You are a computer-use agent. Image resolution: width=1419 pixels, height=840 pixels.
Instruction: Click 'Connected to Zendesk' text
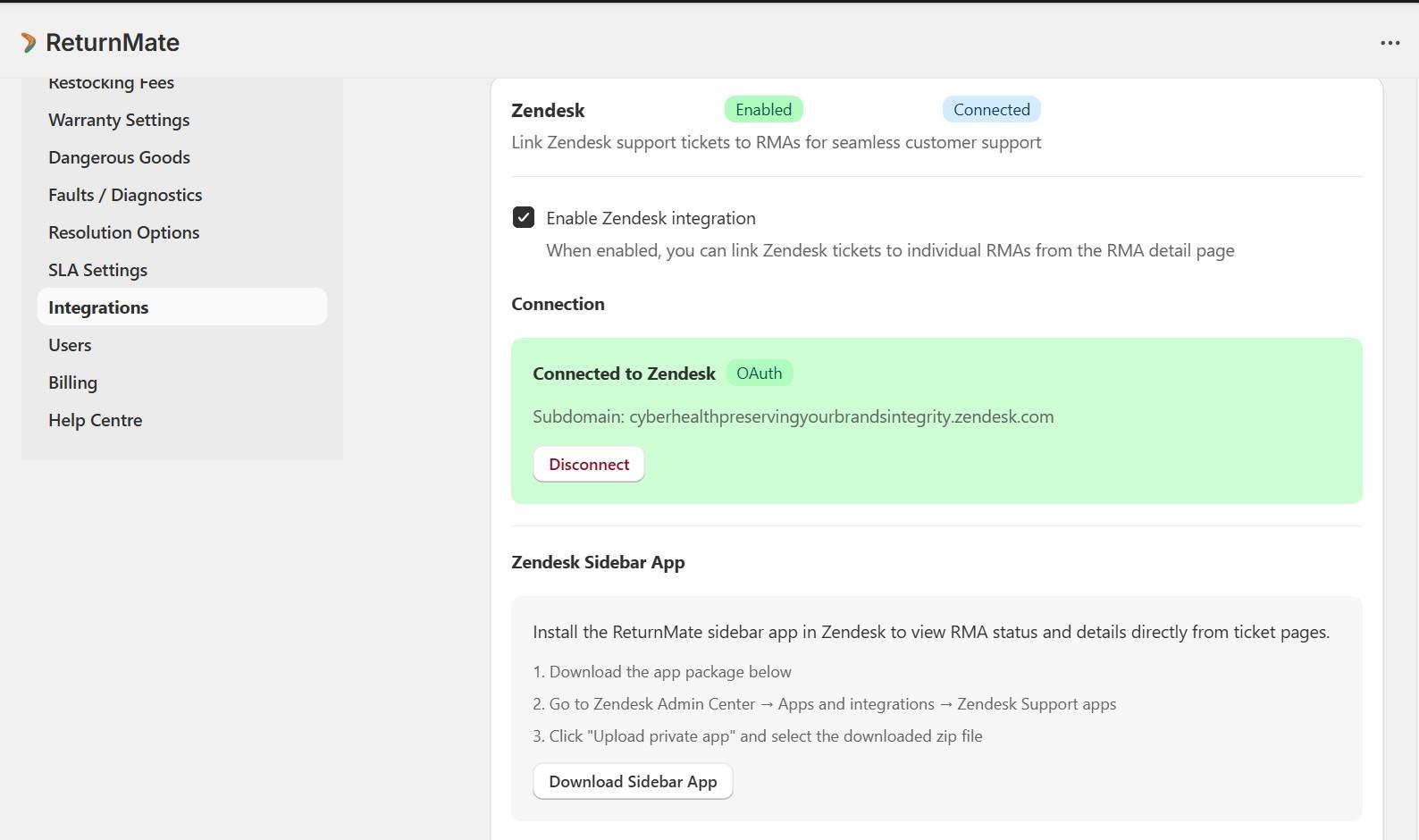pos(624,374)
